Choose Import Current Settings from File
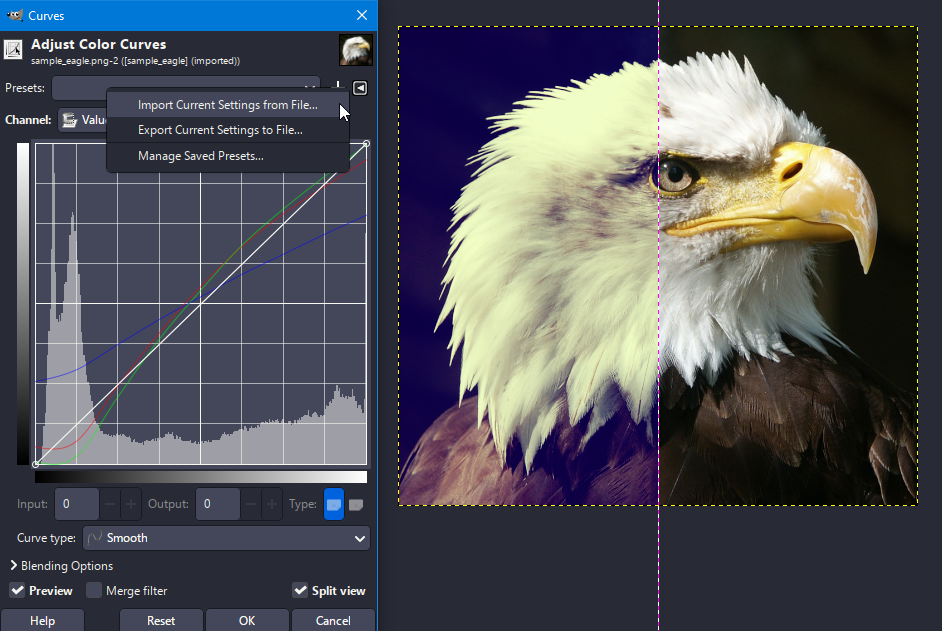942x631 pixels. (x=228, y=105)
